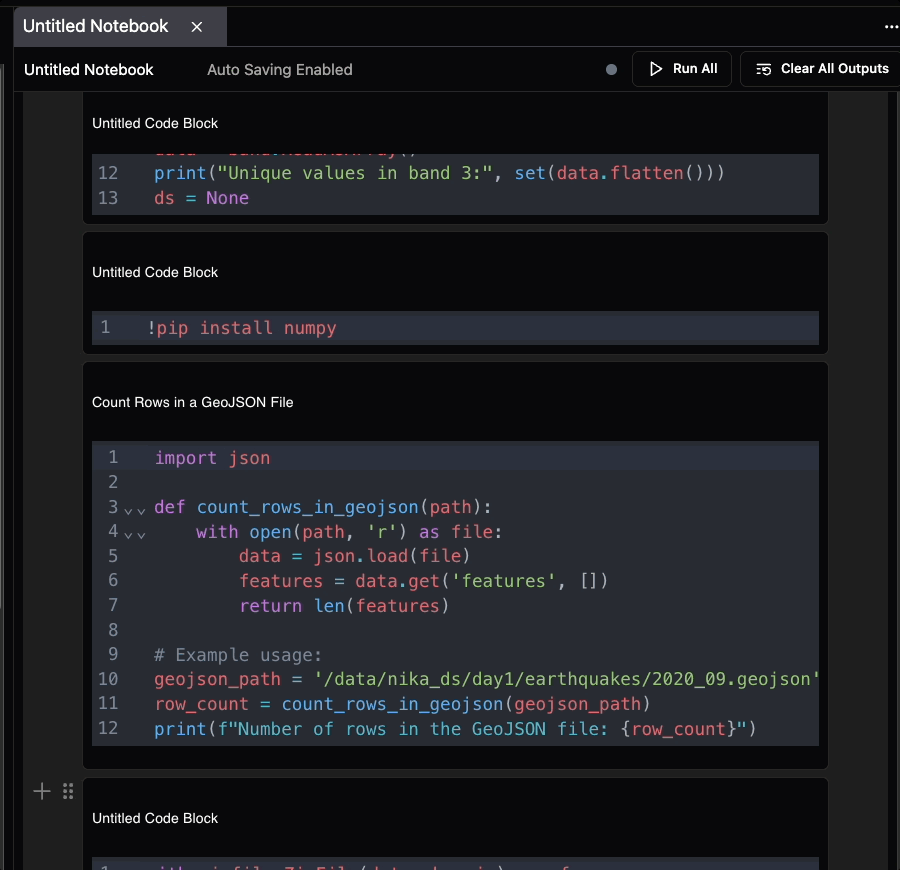Click the Untitled Notebook title in the toolbar
Screen dimensions: 900x870
coord(88,69)
